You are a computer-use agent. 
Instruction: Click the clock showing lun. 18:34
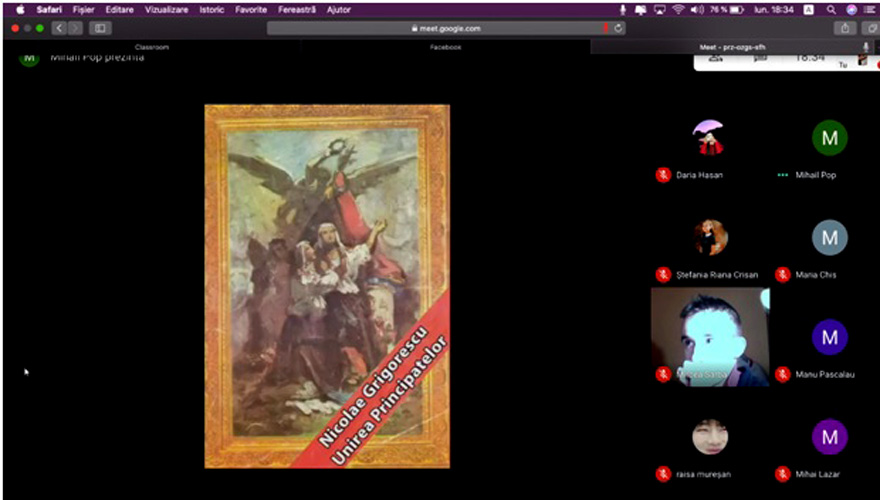point(774,10)
